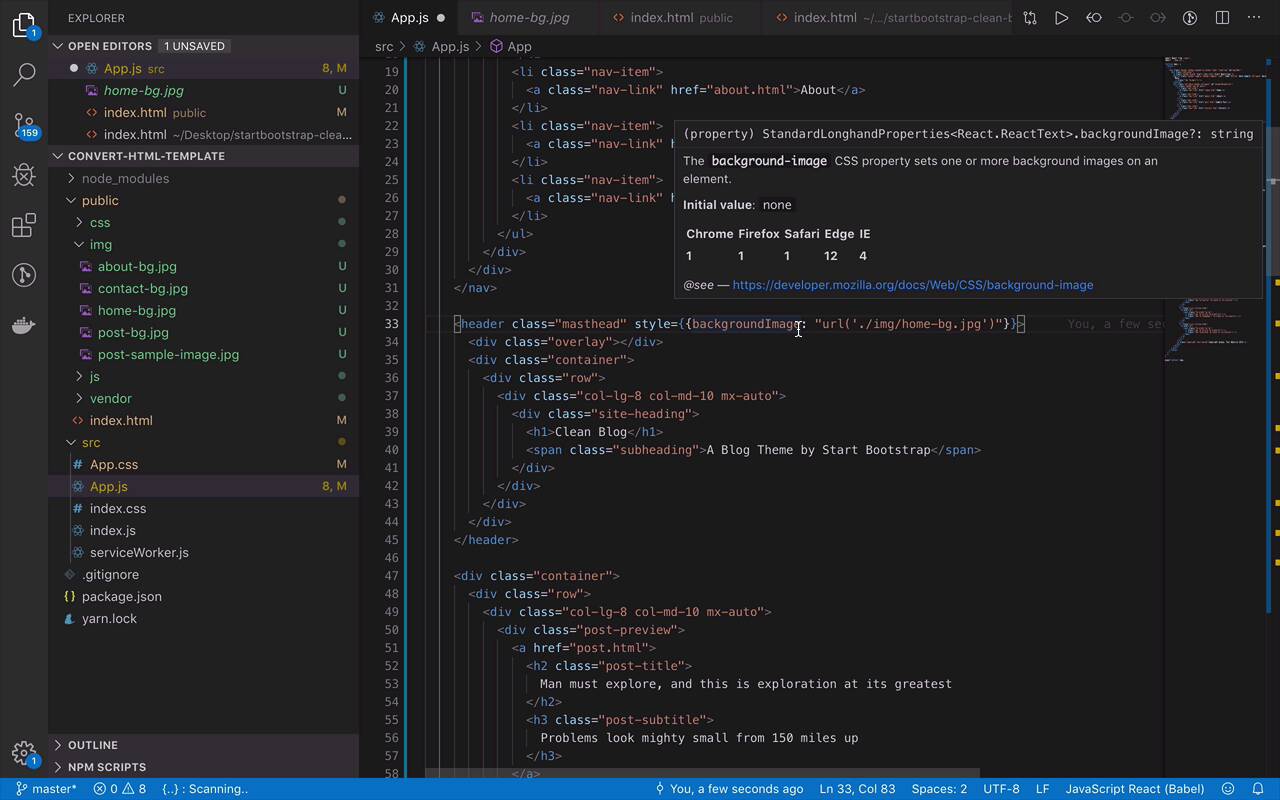The height and width of the screenshot is (800, 1280).
Task: Click the Open Changes compare icon
Action: [1030, 18]
